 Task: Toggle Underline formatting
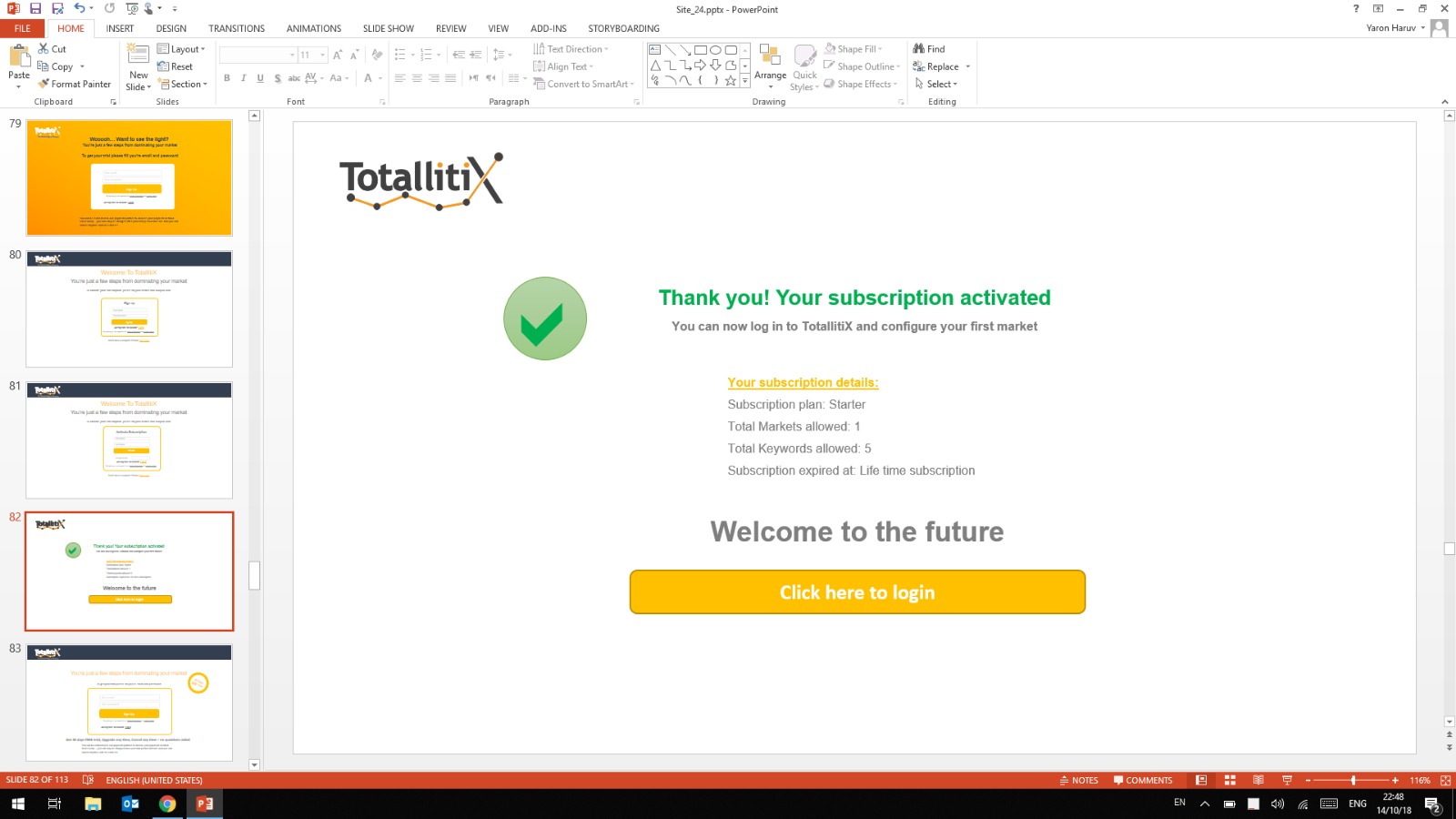point(260,78)
